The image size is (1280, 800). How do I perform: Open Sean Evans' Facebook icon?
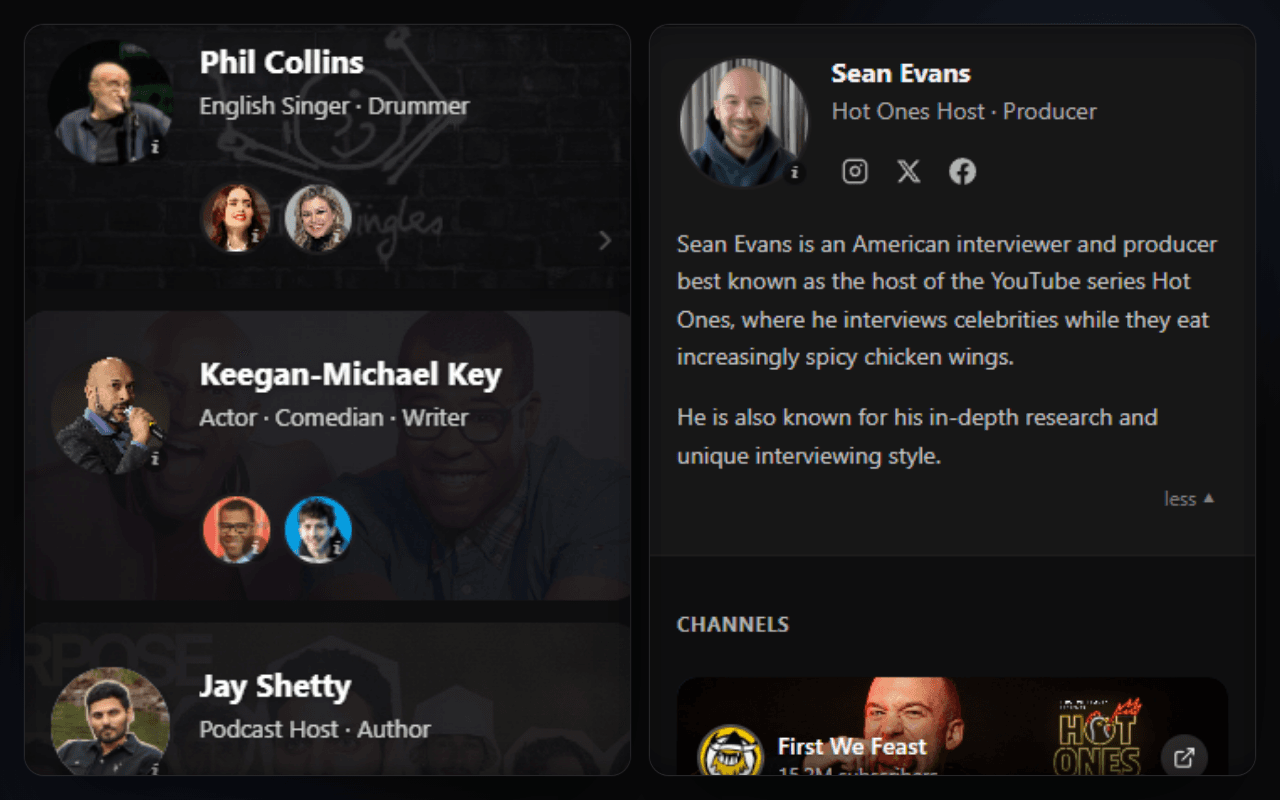(963, 171)
